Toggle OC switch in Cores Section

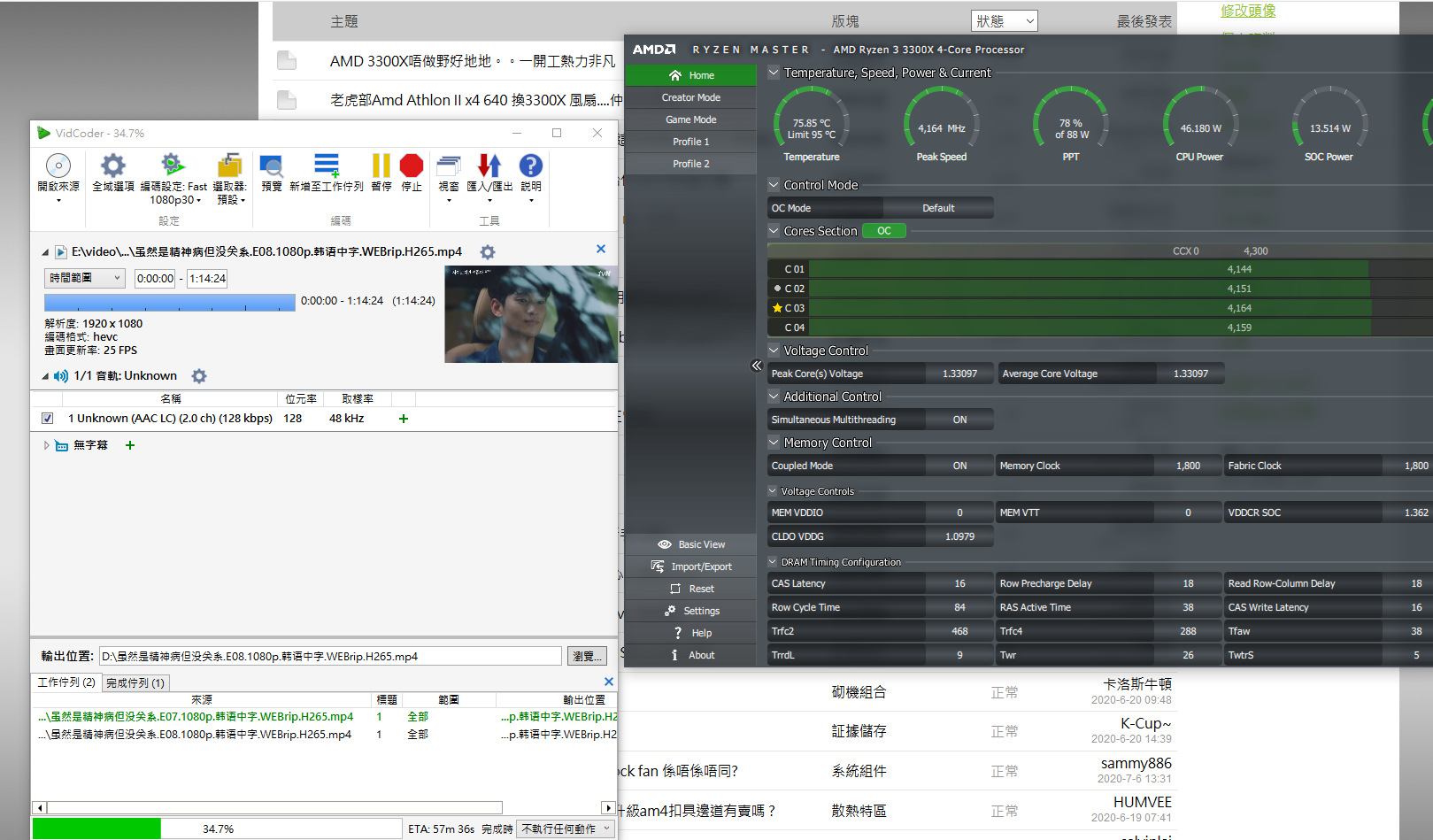884,231
